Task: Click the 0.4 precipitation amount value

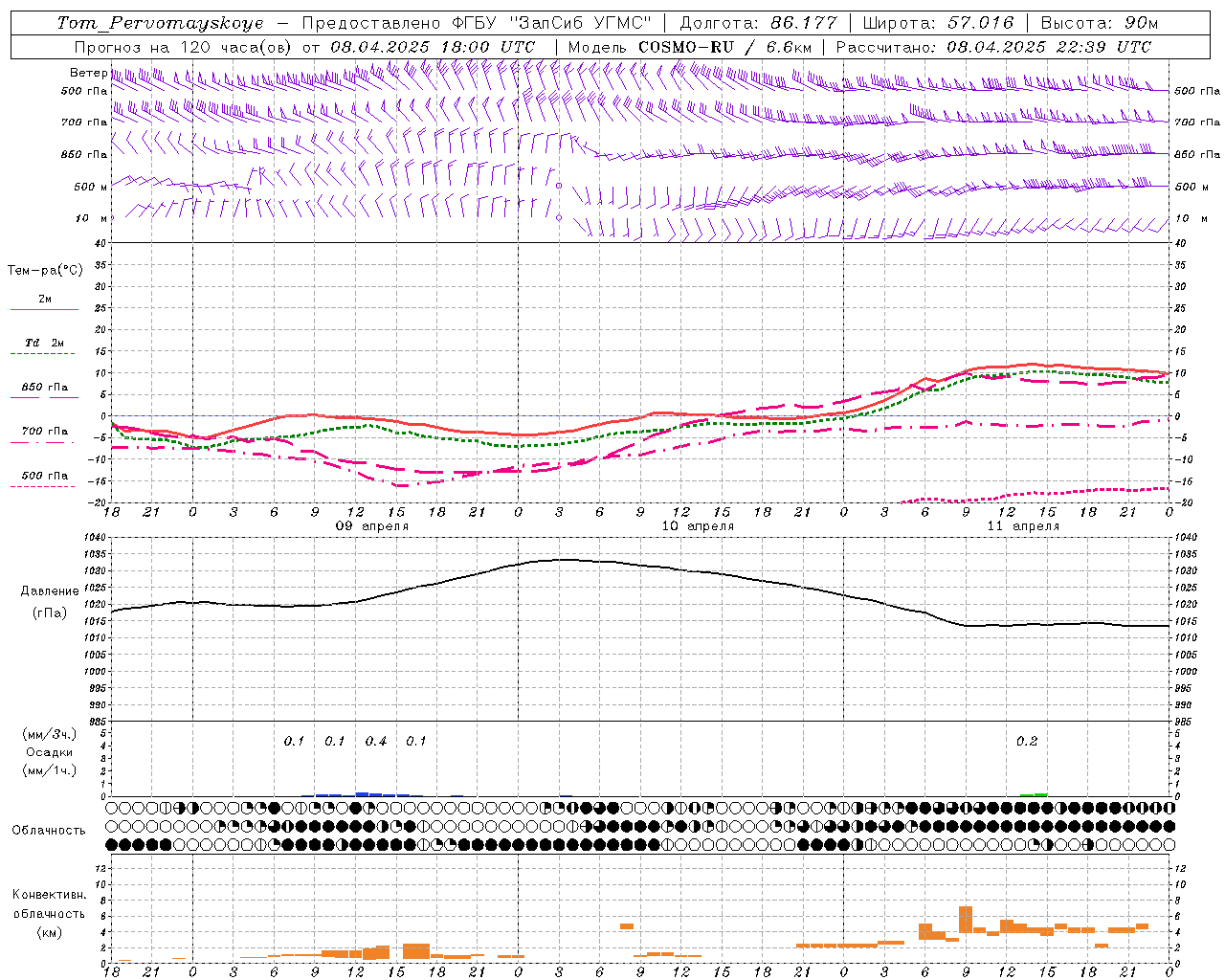Action: click(376, 741)
